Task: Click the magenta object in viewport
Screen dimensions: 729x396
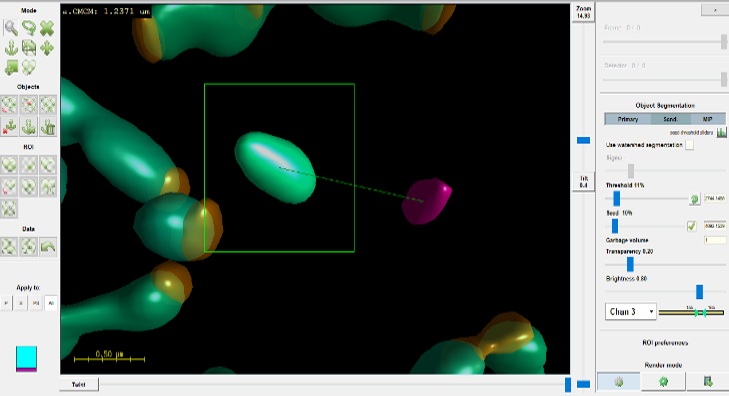Action: [426, 201]
